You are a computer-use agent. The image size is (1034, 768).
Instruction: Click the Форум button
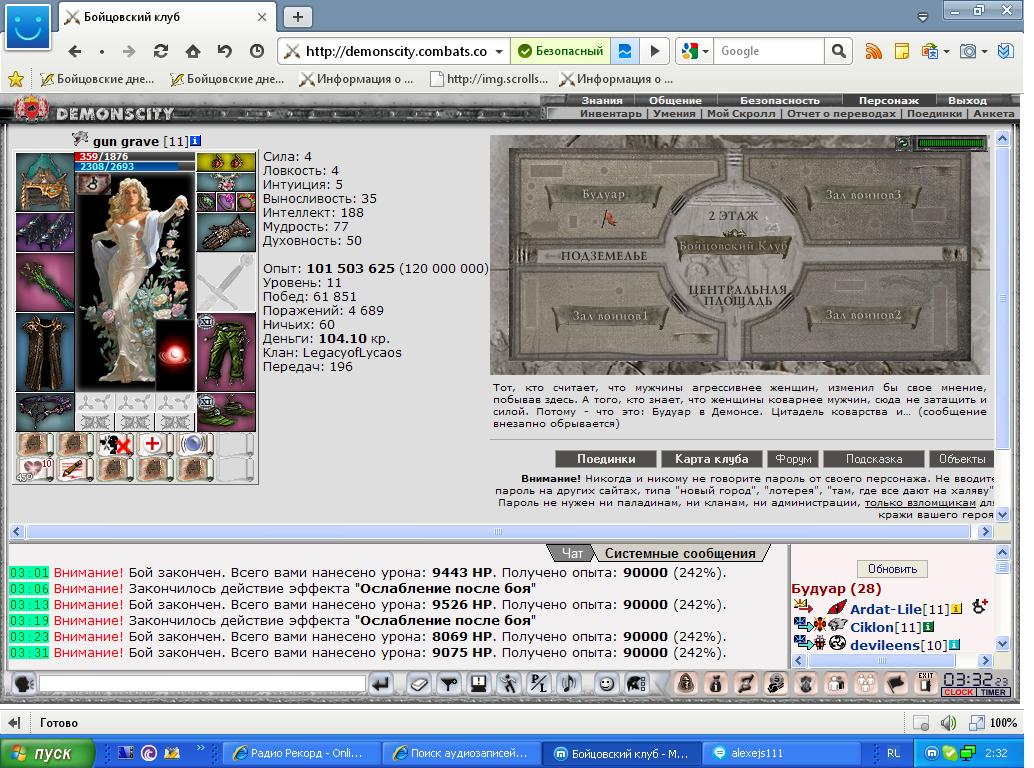click(793, 459)
